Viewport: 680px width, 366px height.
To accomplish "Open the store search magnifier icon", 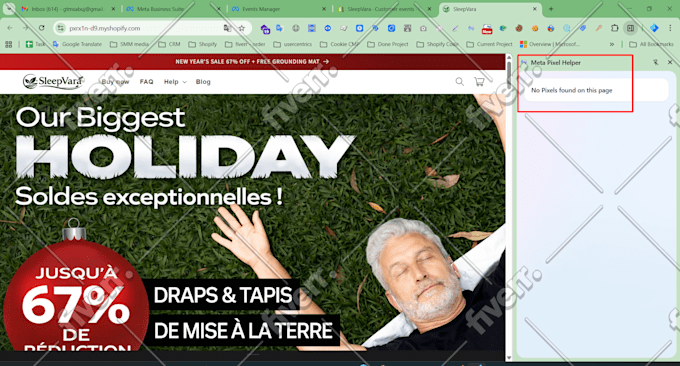I will [x=460, y=82].
